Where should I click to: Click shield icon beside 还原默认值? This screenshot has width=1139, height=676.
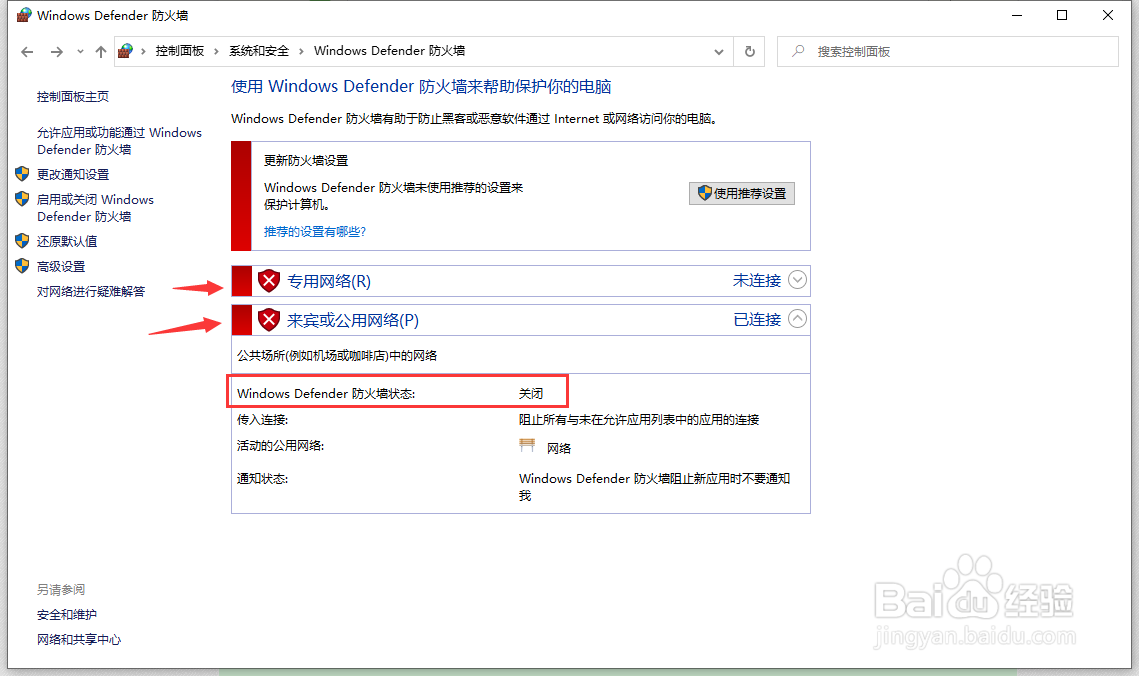[x=22, y=240]
